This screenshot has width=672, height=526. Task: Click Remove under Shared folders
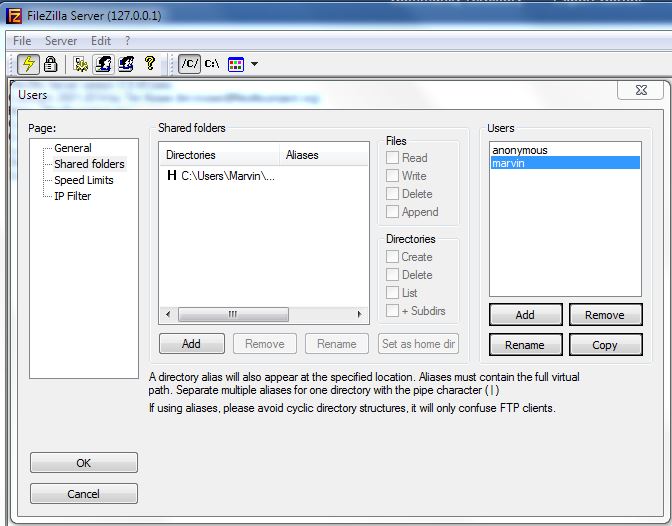click(265, 344)
